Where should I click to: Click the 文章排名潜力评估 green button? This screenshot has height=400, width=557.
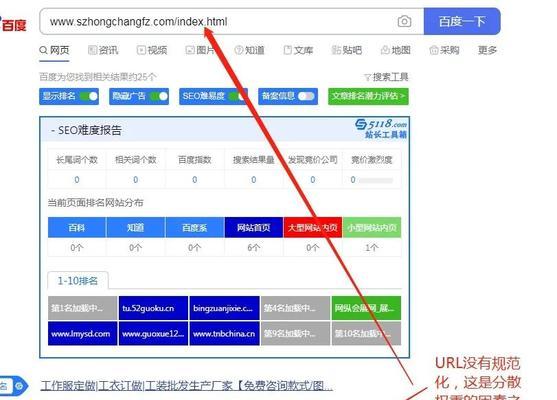click(x=368, y=96)
